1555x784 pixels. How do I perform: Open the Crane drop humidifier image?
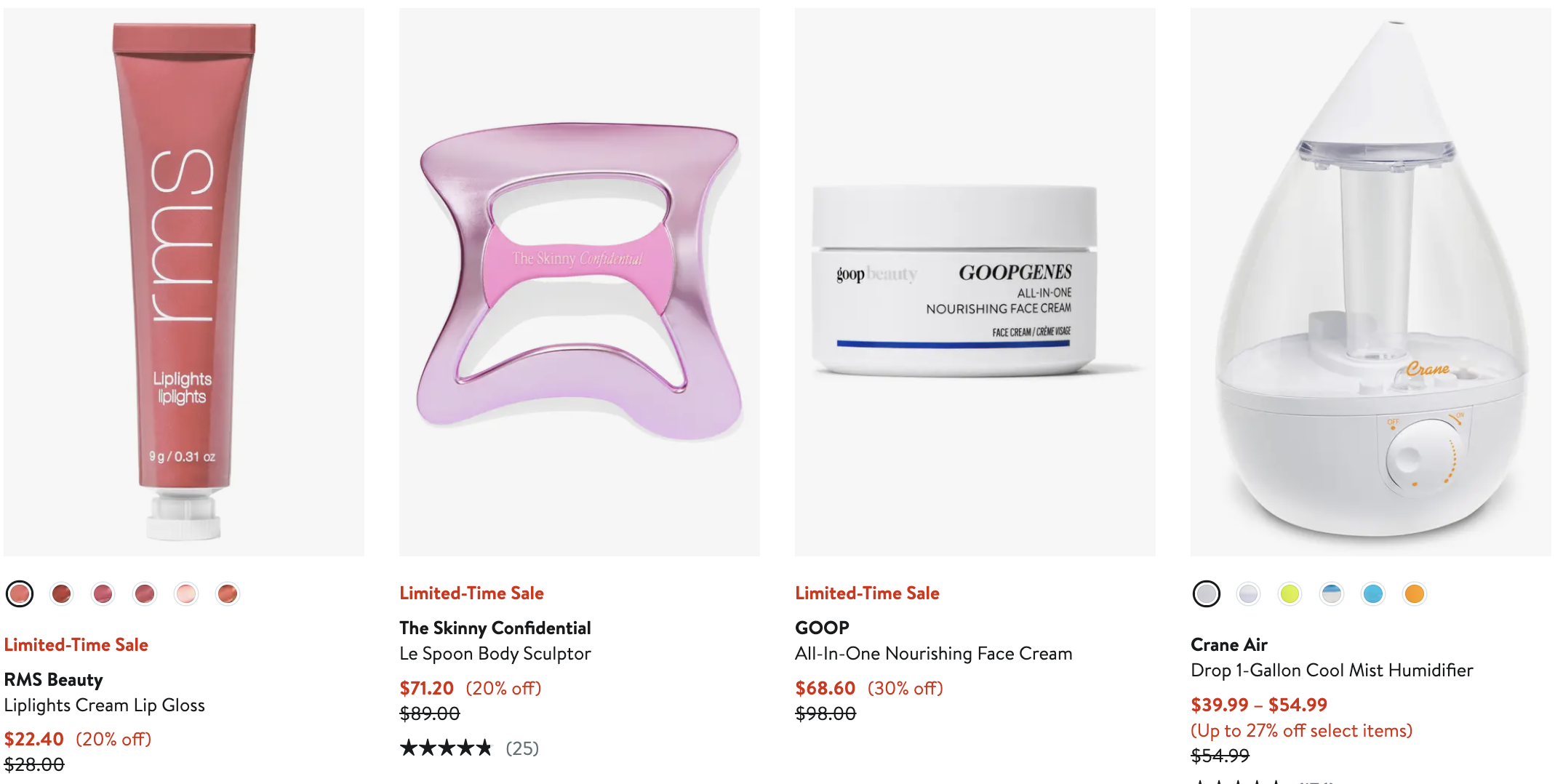(x=1371, y=282)
